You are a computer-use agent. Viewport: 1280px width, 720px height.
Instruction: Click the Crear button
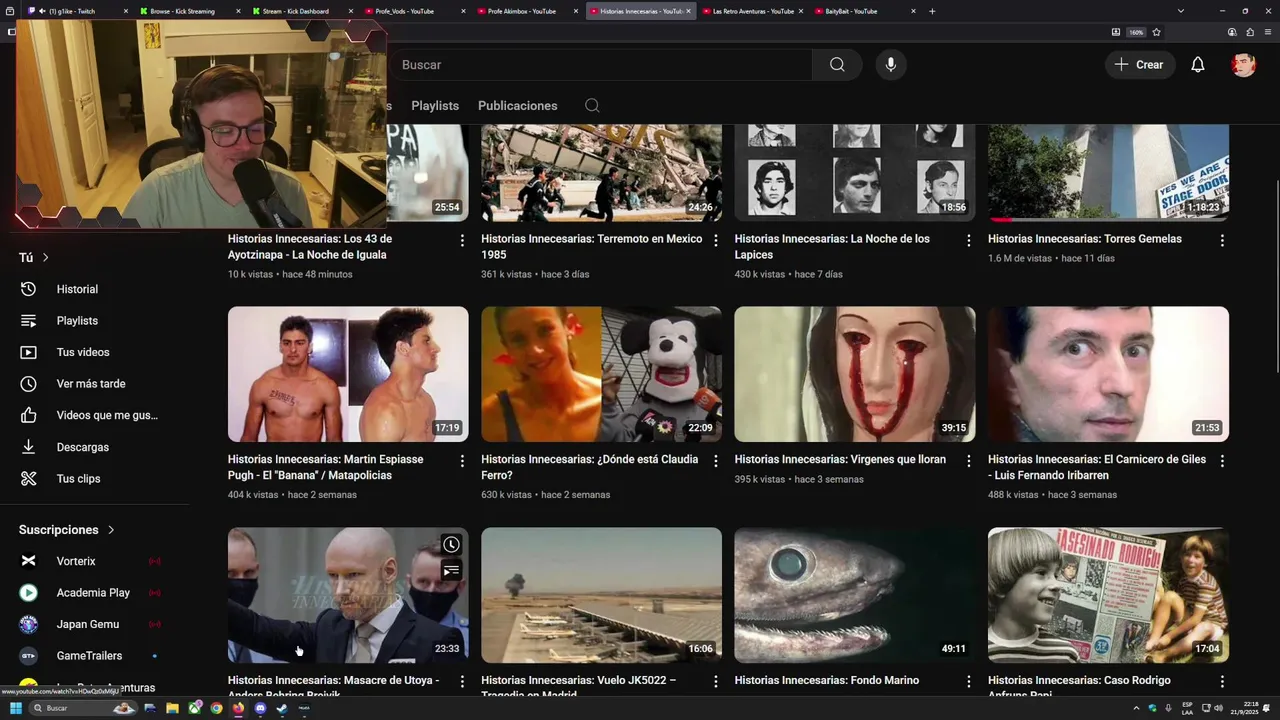tap(1139, 65)
